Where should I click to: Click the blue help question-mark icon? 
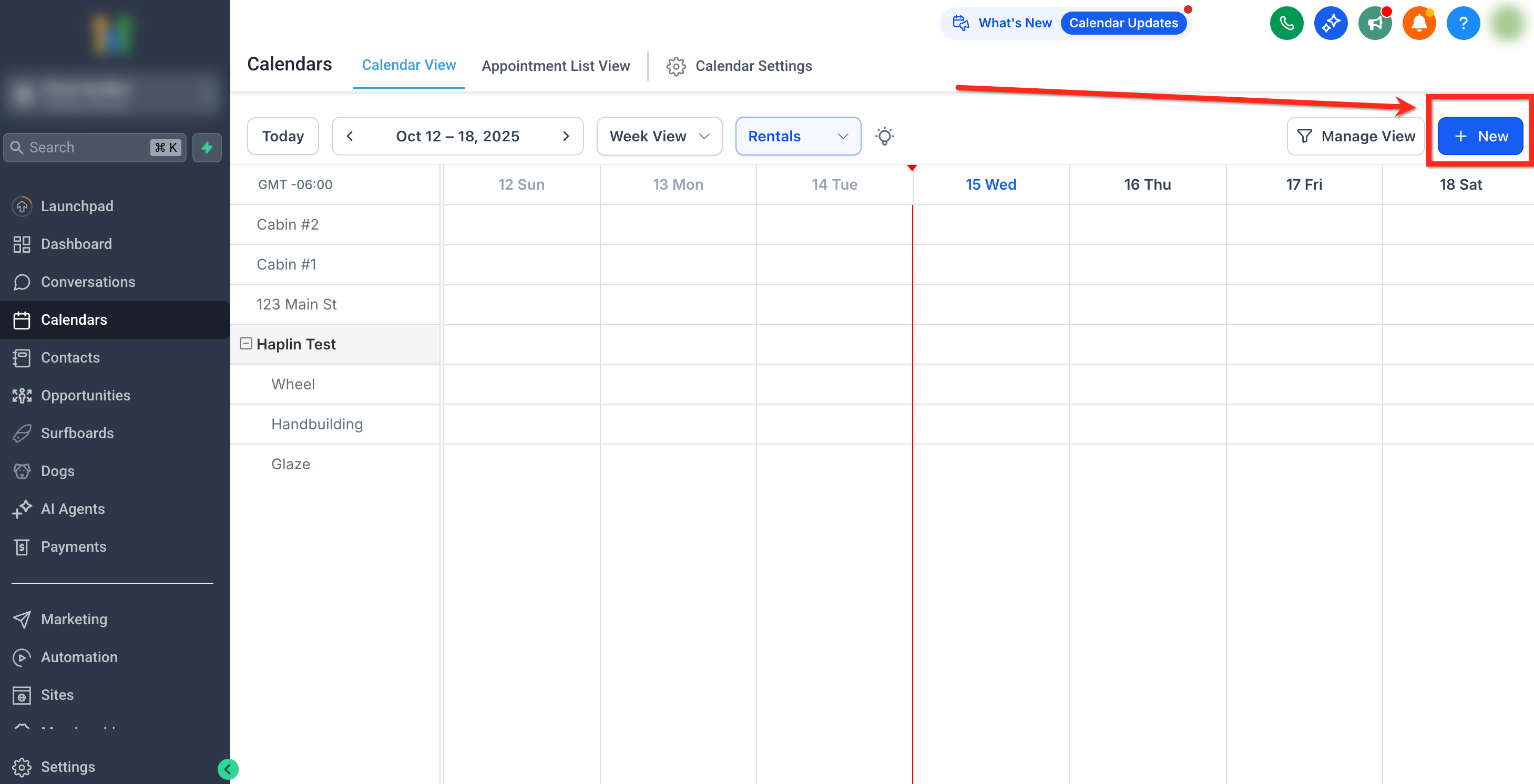pos(1463,23)
